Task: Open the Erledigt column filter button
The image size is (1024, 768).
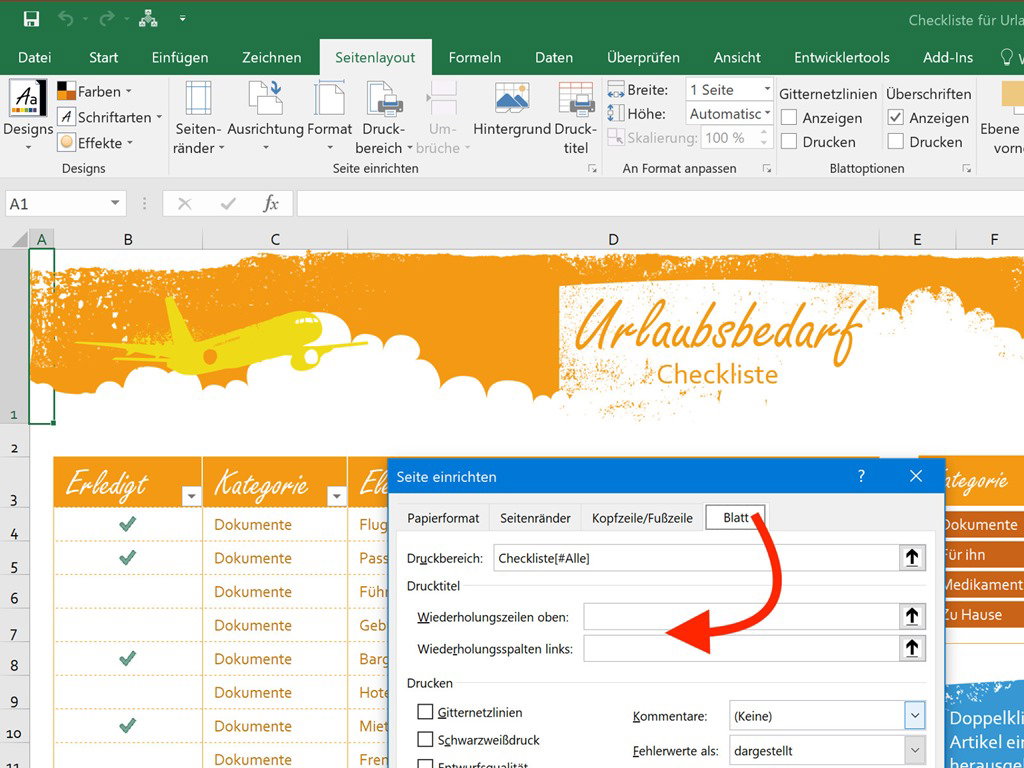Action: coord(191,495)
